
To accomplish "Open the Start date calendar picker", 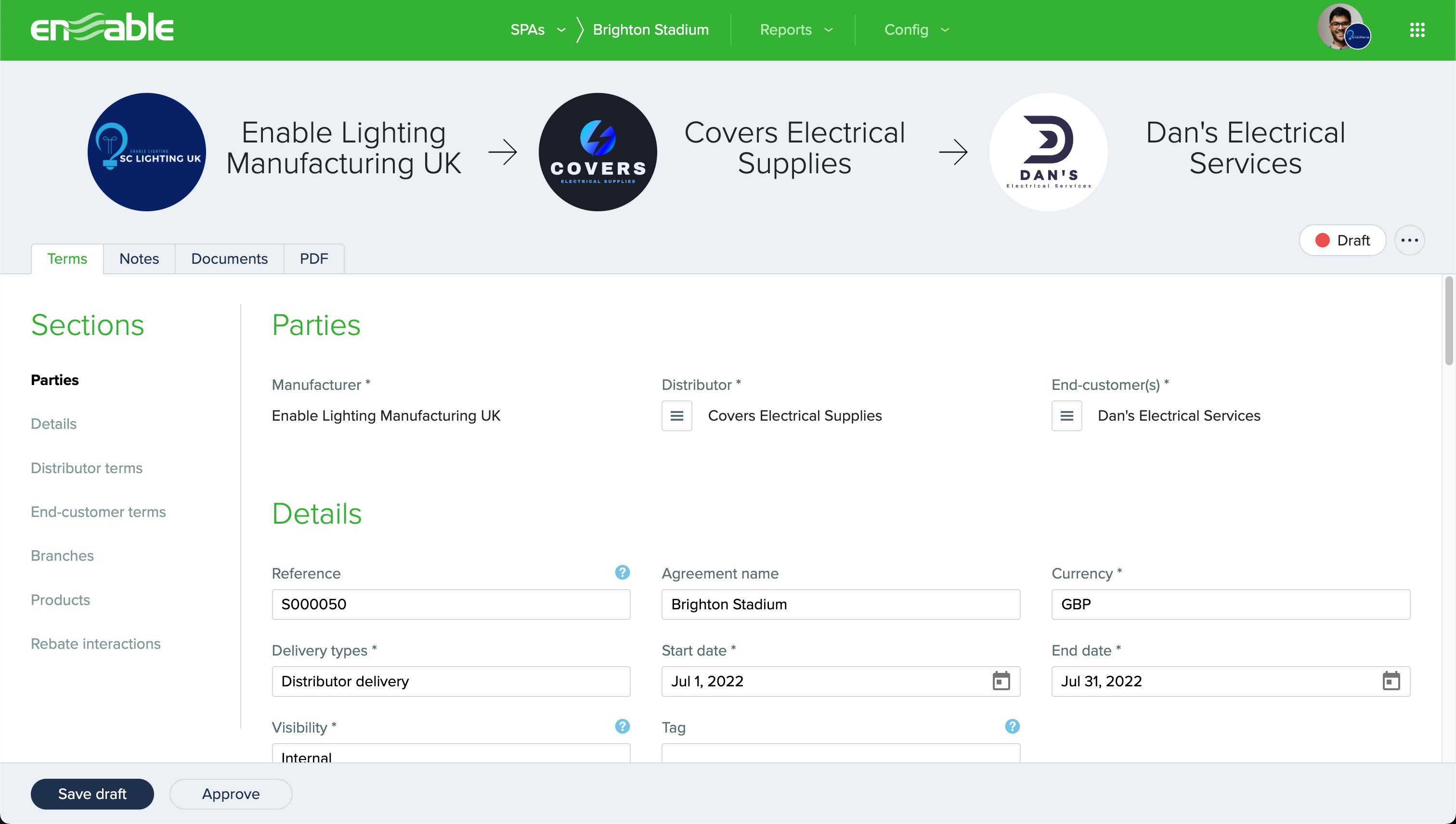I will pos(1001,682).
